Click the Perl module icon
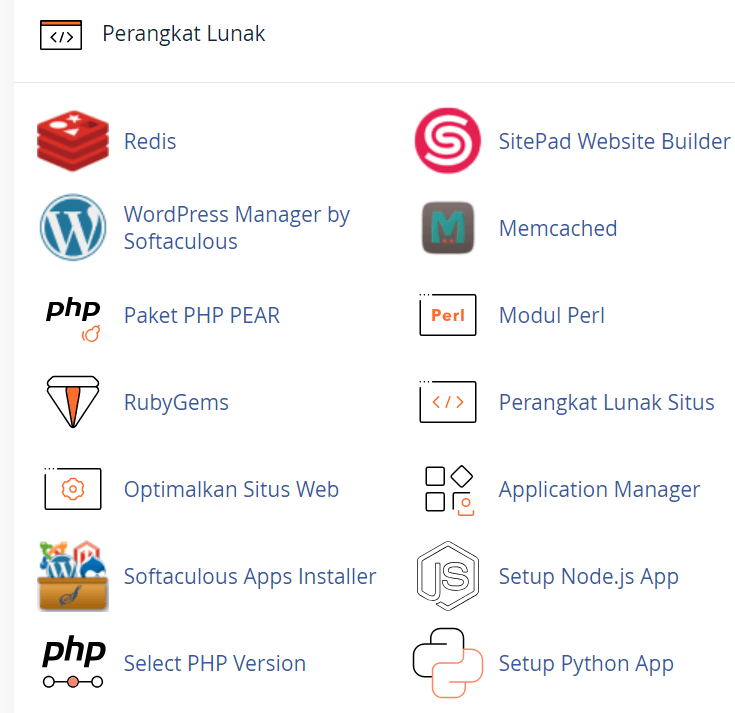The image size is (735, 713). pos(448,315)
